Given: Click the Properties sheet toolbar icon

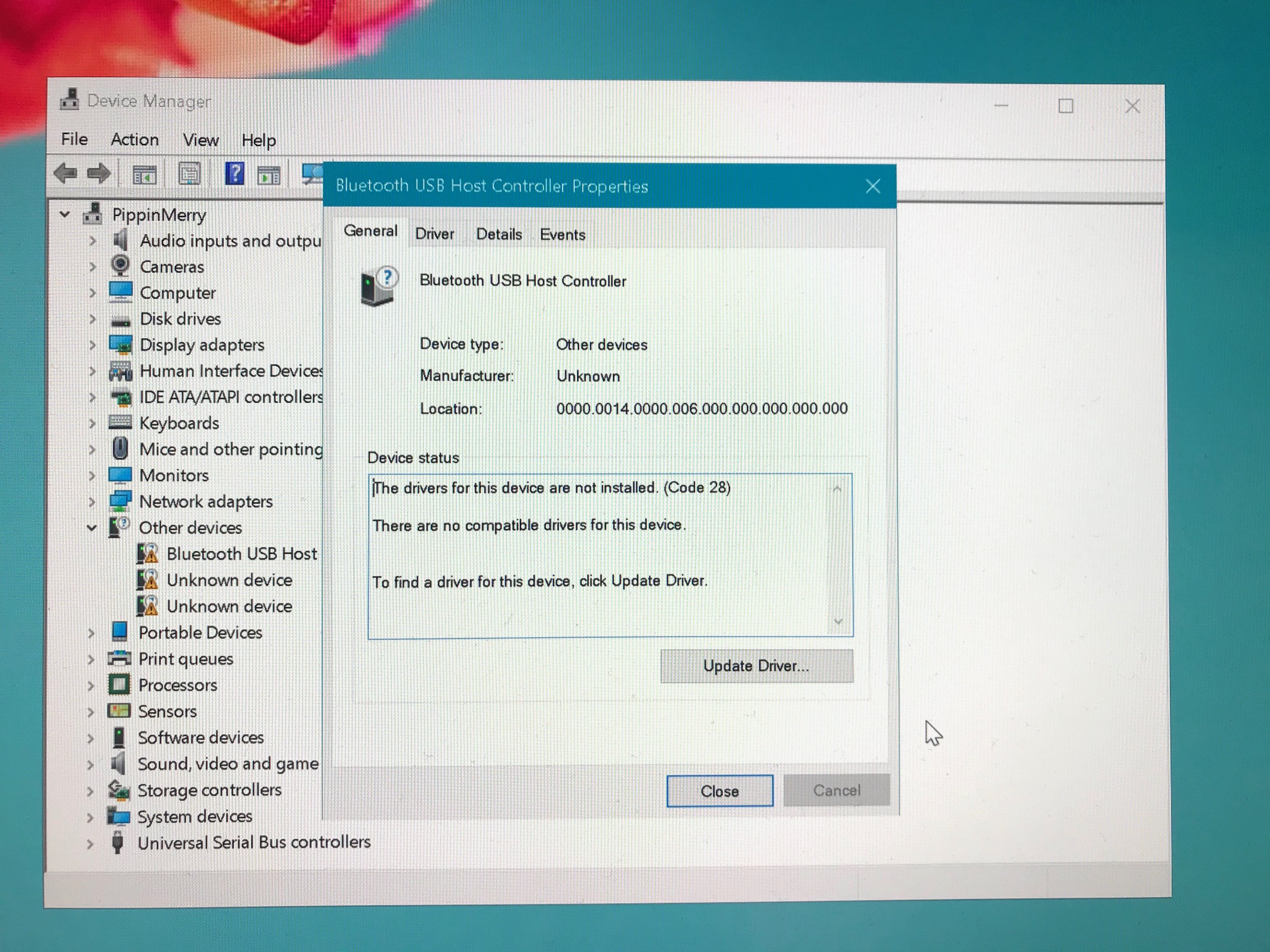Looking at the screenshot, I should [x=189, y=174].
